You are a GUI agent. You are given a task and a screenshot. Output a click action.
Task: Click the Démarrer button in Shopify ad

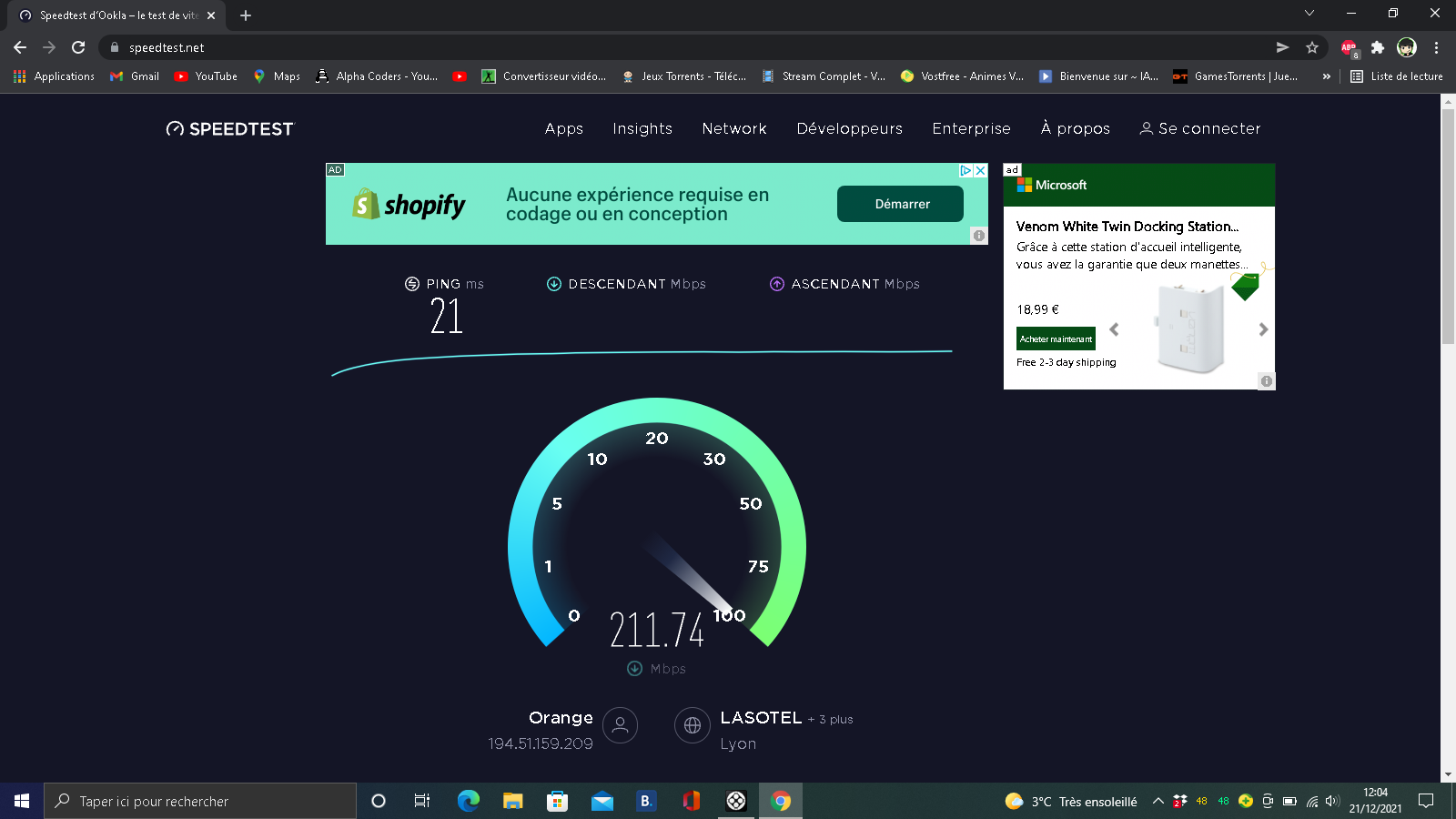[901, 204]
